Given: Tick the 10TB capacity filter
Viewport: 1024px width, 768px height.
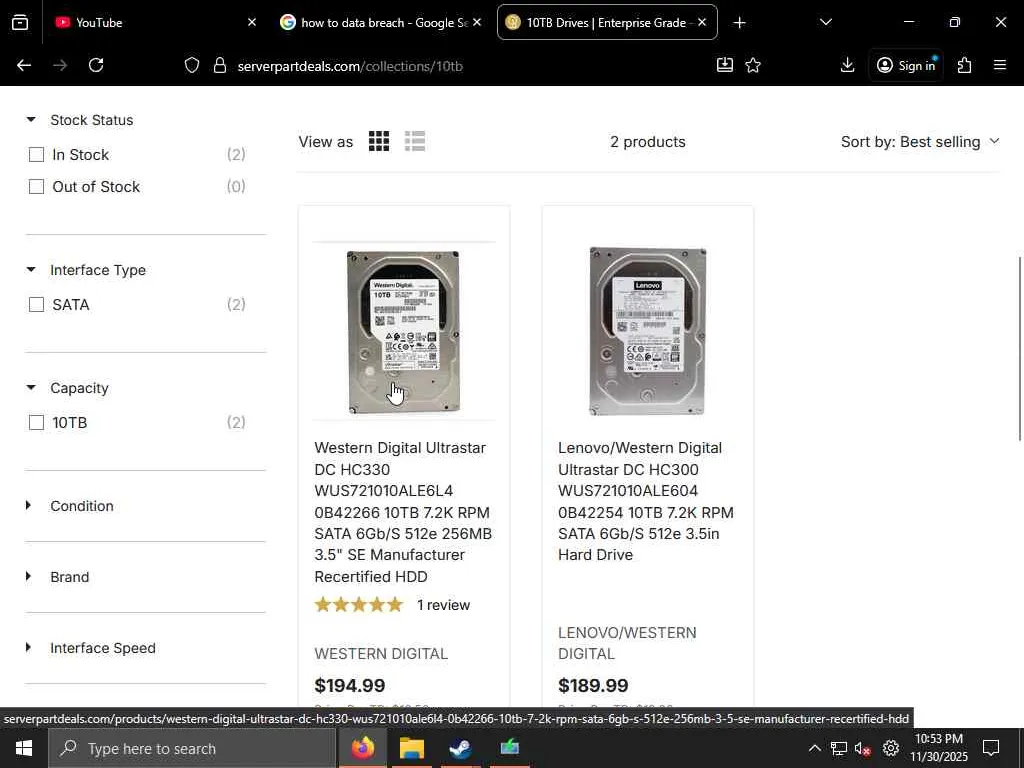Looking at the screenshot, I should (x=37, y=423).
